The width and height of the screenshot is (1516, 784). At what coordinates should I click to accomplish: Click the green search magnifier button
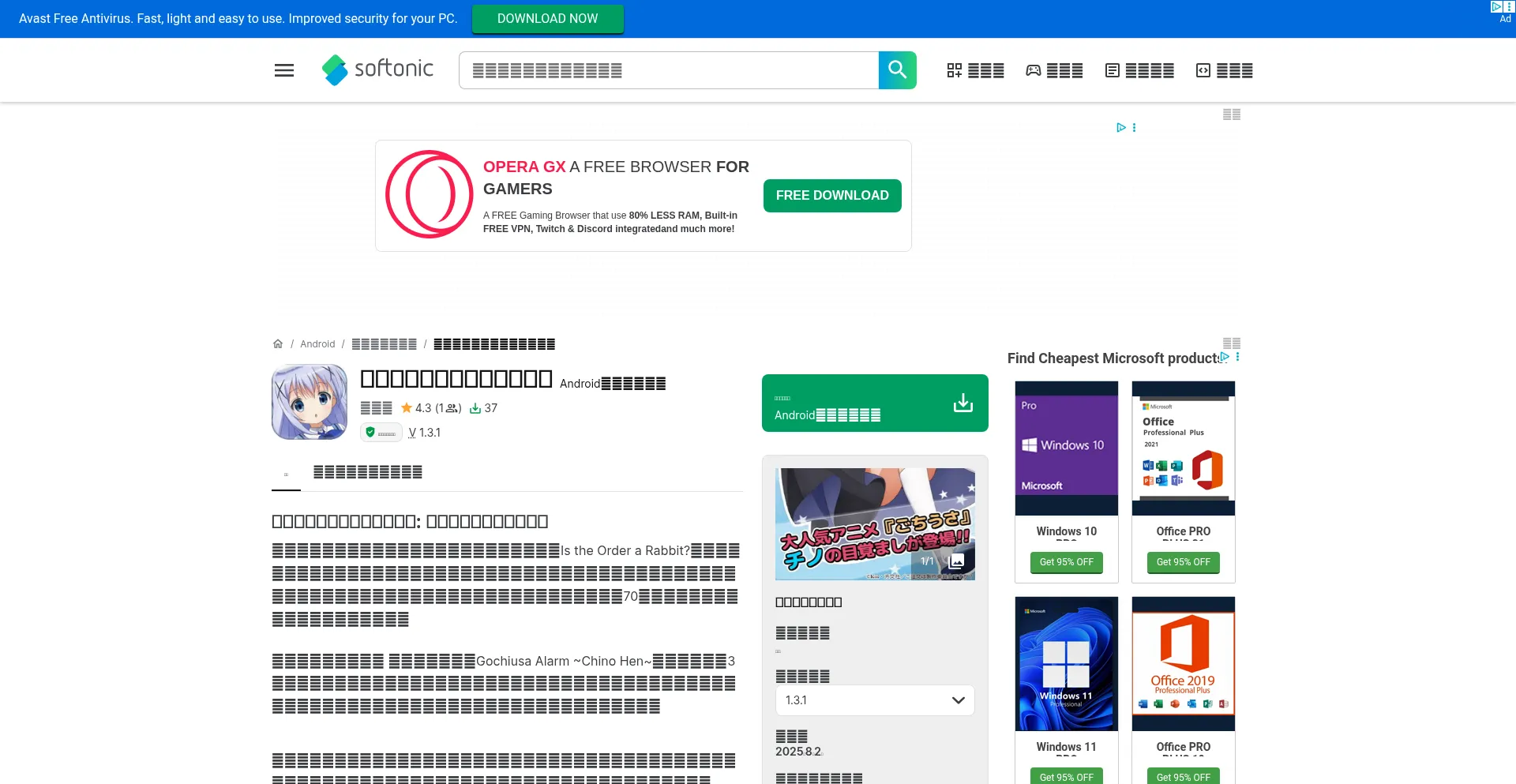point(897,70)
